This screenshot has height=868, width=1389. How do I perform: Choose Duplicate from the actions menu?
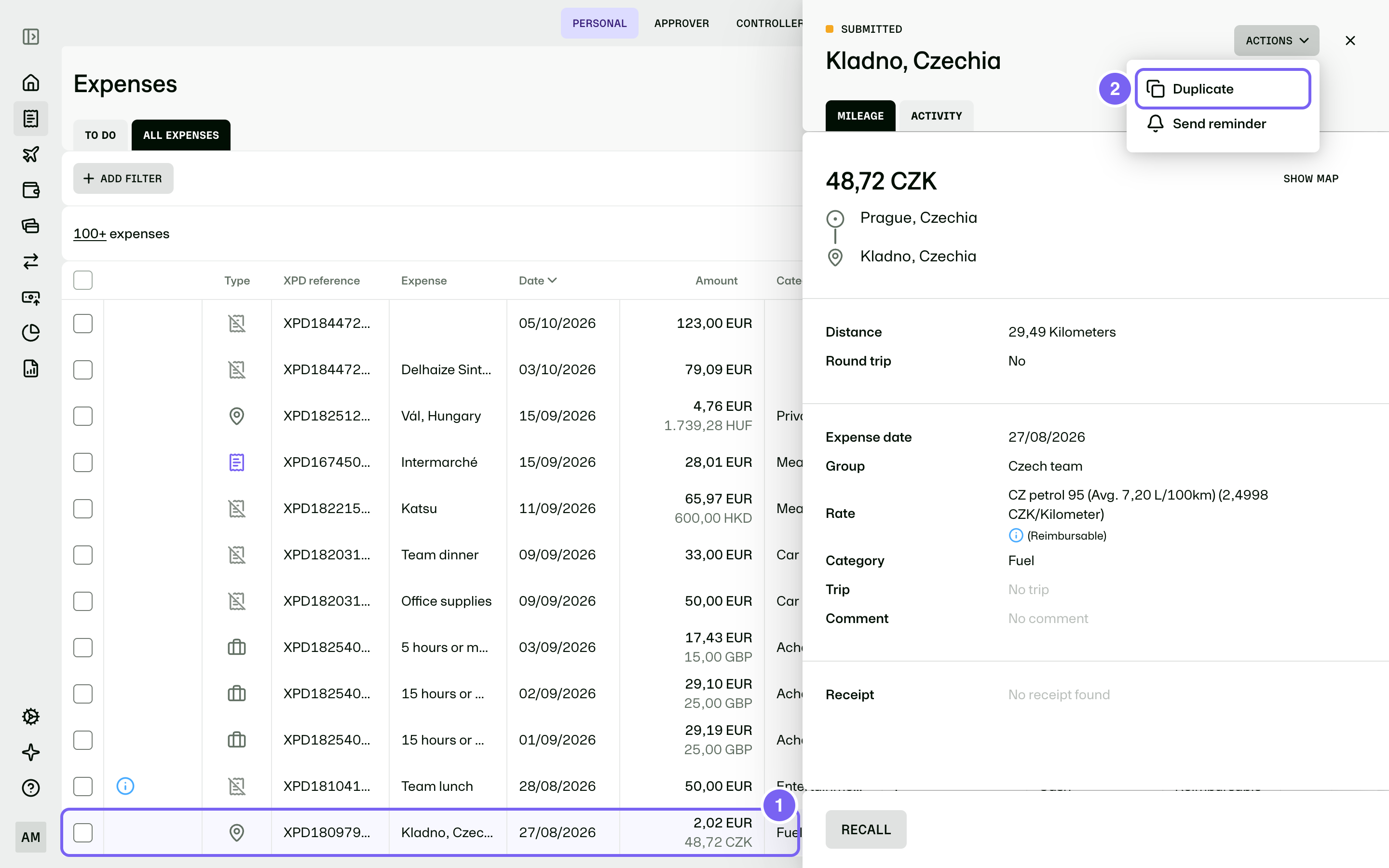click(x=1223, y=89)
